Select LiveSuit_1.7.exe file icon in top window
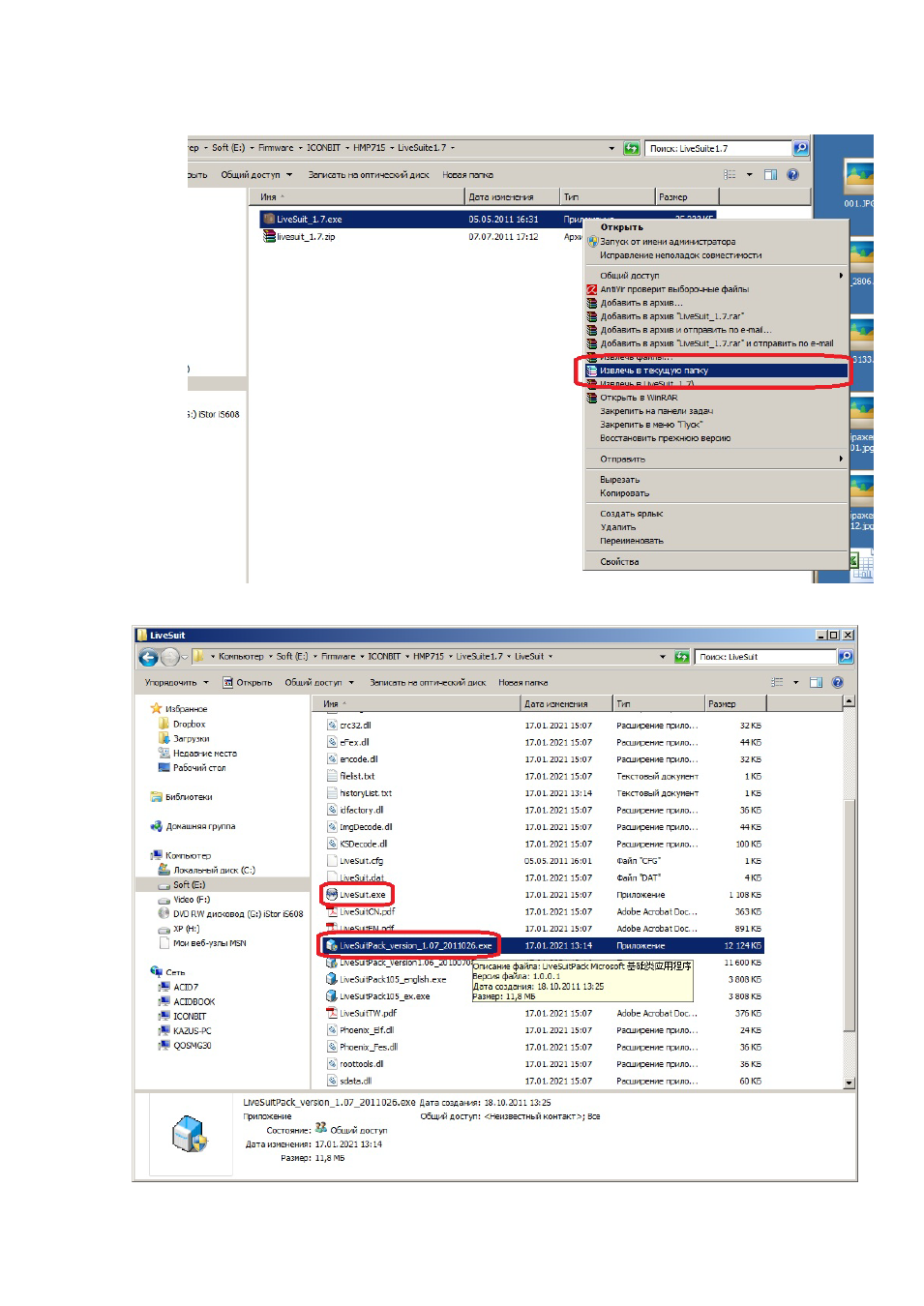The width and height of the screenshot is (924, 1306). [x=270, y=220]
